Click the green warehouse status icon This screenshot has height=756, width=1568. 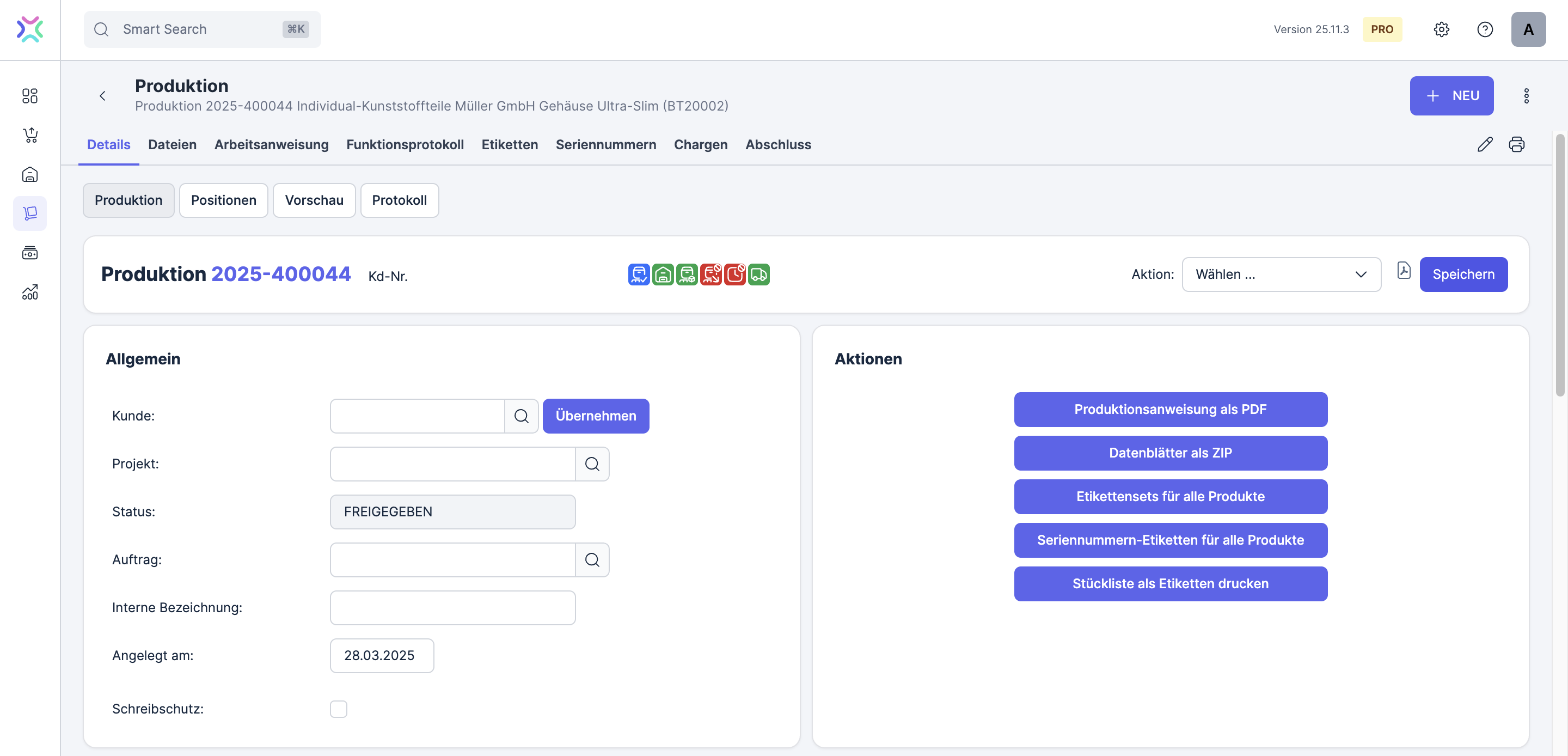pos(663,274)
